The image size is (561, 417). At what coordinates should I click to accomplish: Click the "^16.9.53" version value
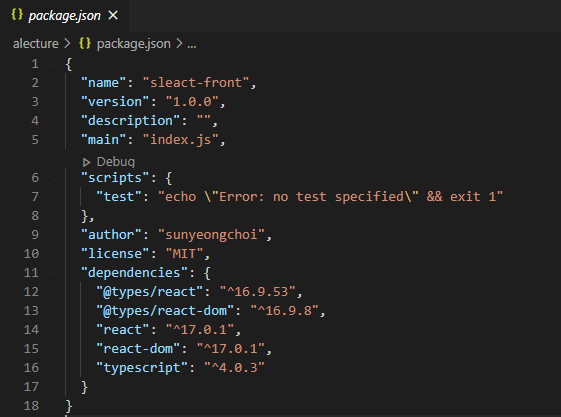click(x=257, y=292)
